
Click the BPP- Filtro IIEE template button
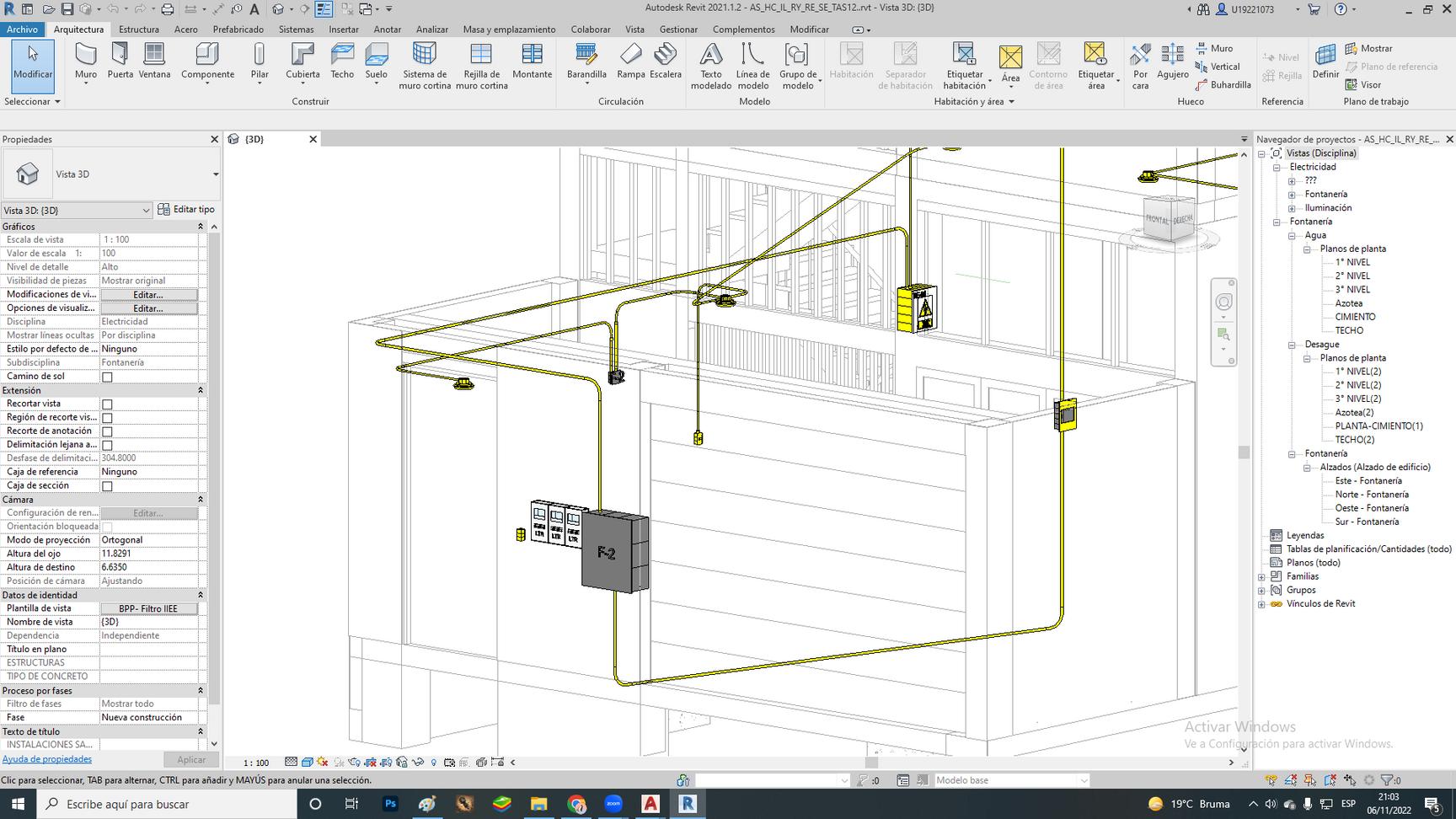pos(148,608)
